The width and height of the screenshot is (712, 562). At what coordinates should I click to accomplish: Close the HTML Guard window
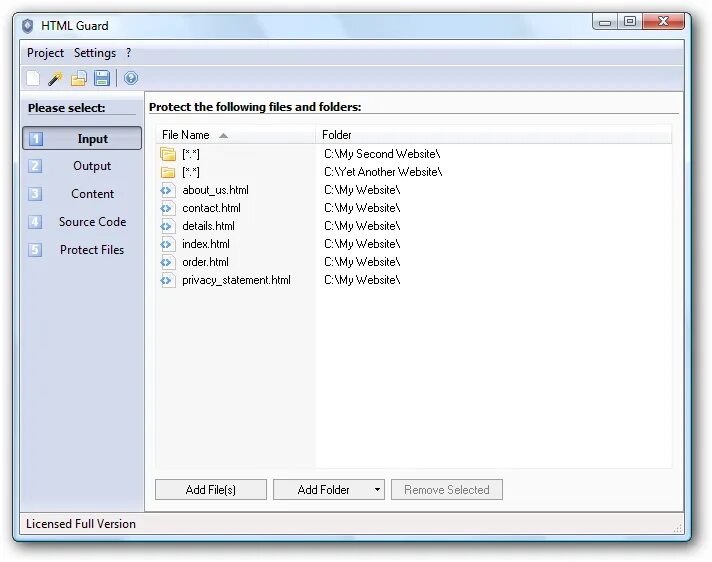click(663, 21)
